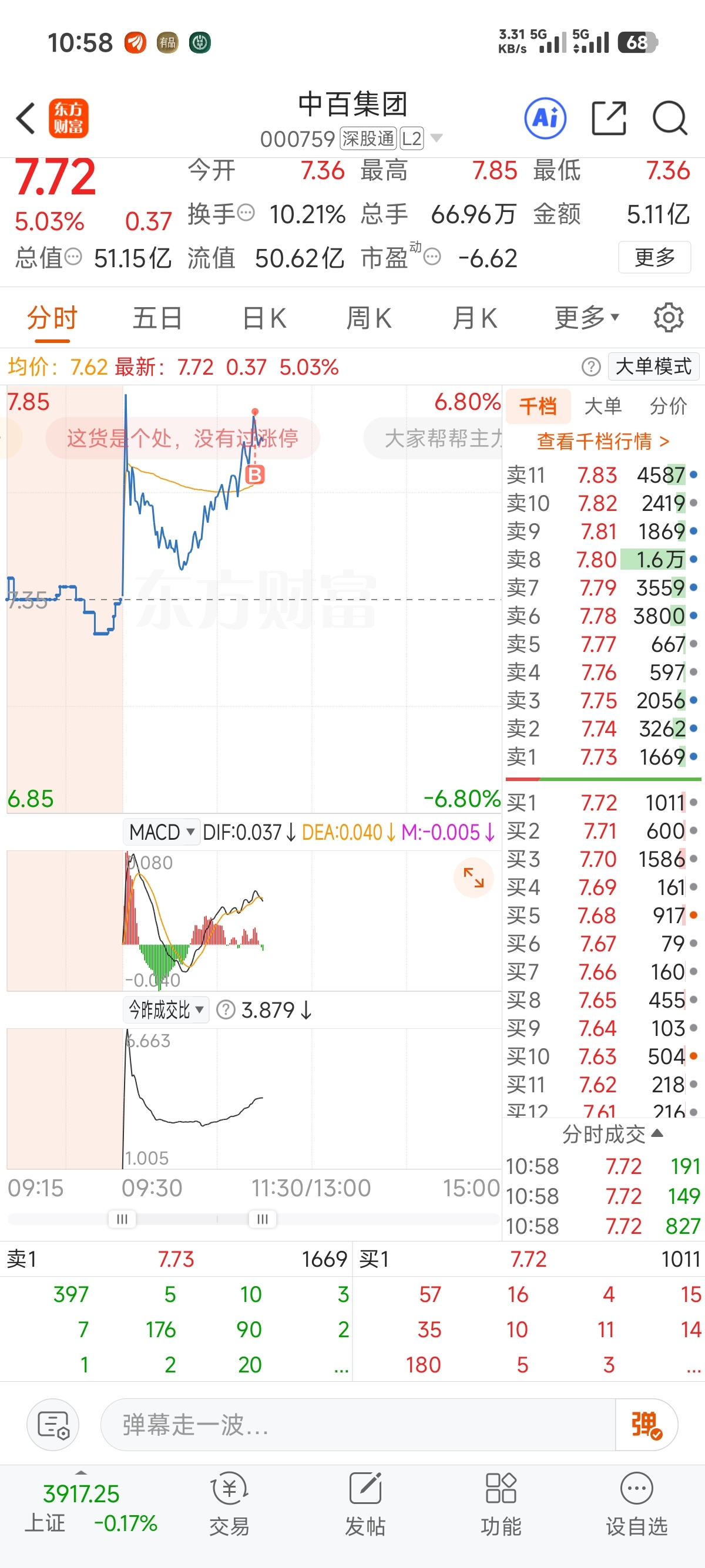Open the 今昨成交比 dropdown
This screenshot has height=1568, width=705.
pos(166,1010)
